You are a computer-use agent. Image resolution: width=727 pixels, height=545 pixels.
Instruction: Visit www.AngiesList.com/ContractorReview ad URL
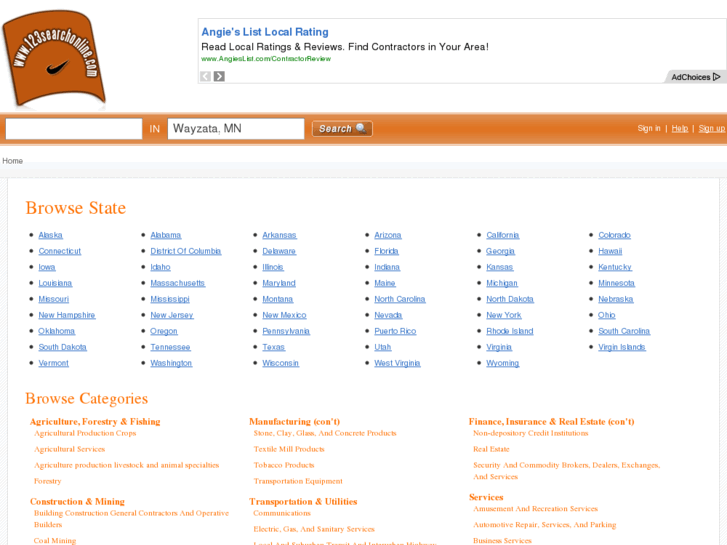point(266,59)
